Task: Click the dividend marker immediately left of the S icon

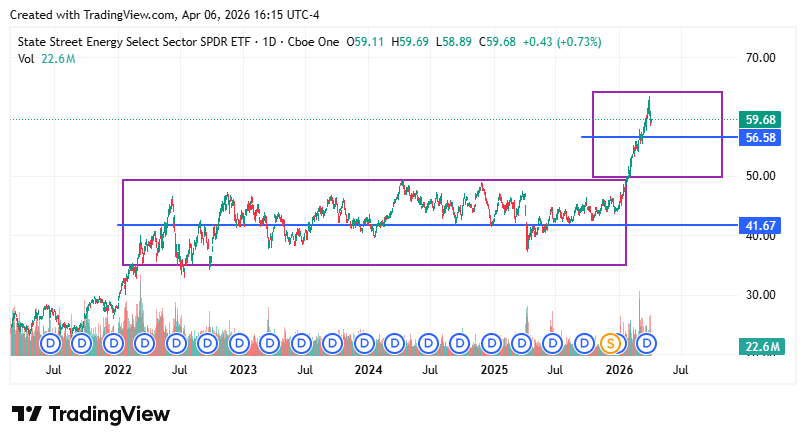Action: pyautogui.click(x=584, y=343)
